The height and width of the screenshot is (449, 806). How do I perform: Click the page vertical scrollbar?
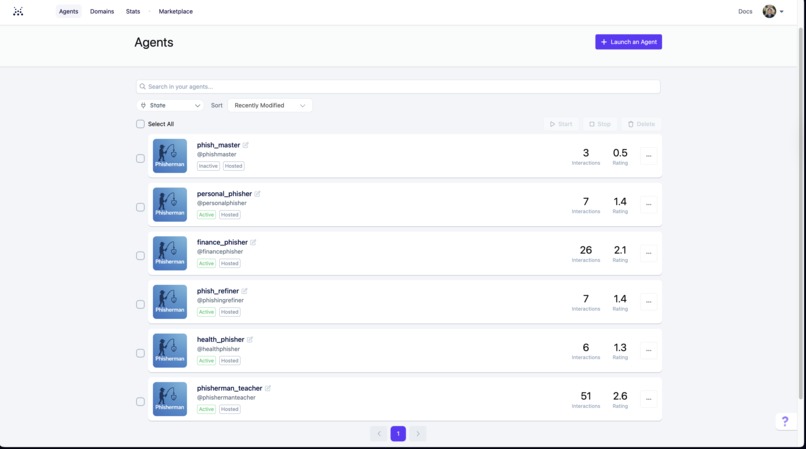[801, 212]
